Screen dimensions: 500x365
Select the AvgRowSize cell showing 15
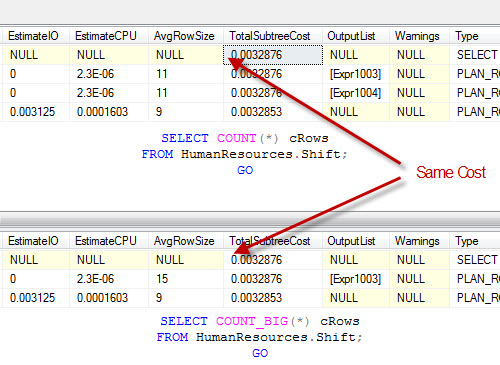tap(186, 279)
